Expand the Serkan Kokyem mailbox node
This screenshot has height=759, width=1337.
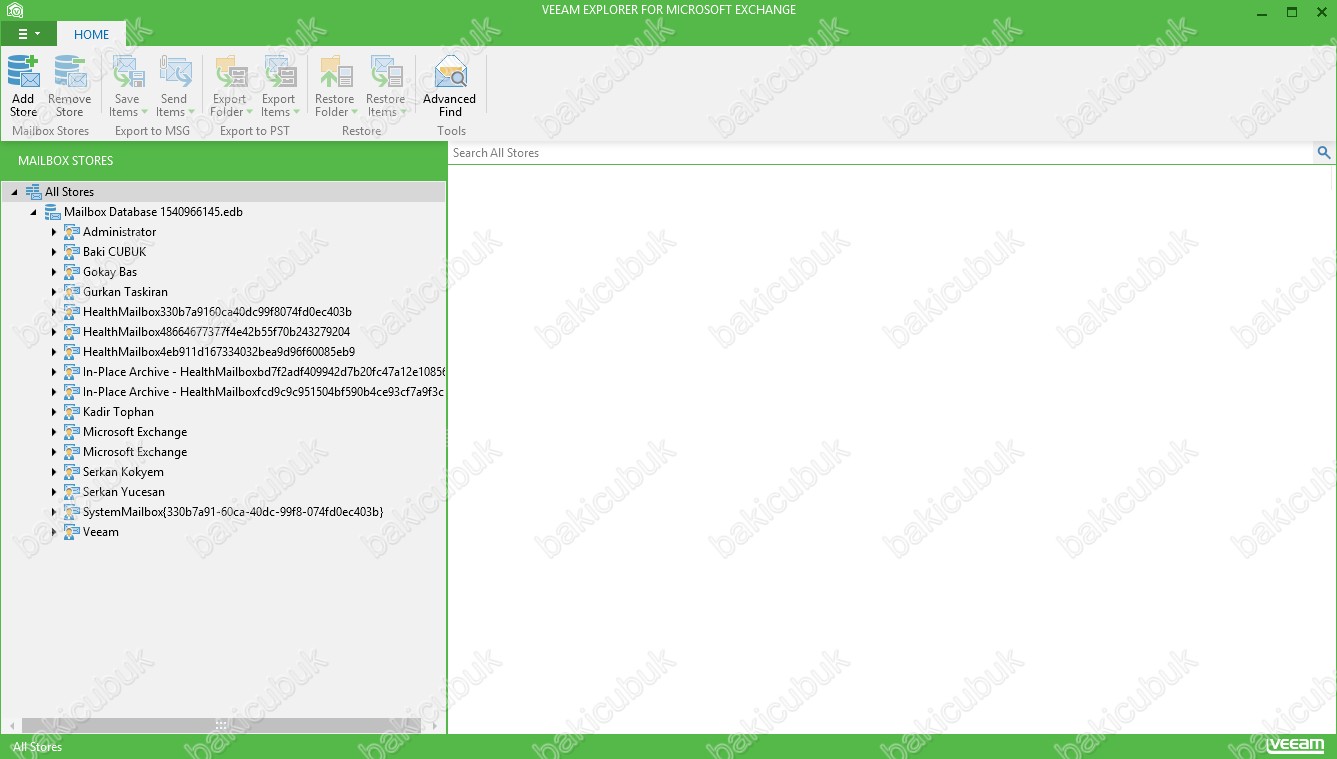point(54,472)
